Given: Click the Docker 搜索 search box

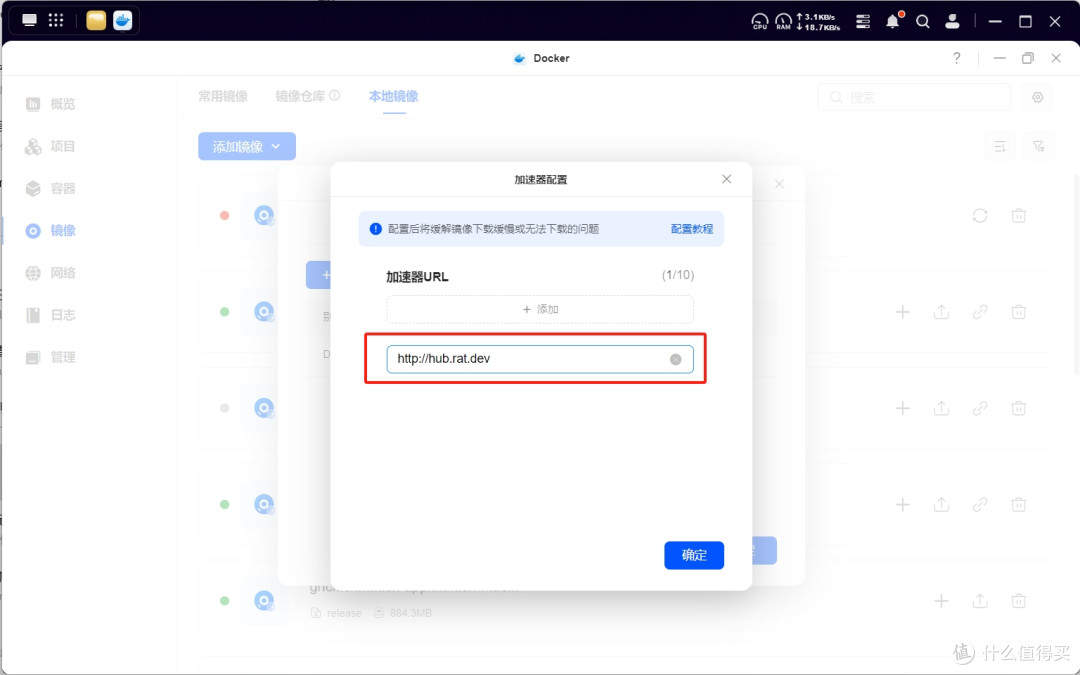Looking at the screenshot, I should pyautogui.click(x=914, y=97).
